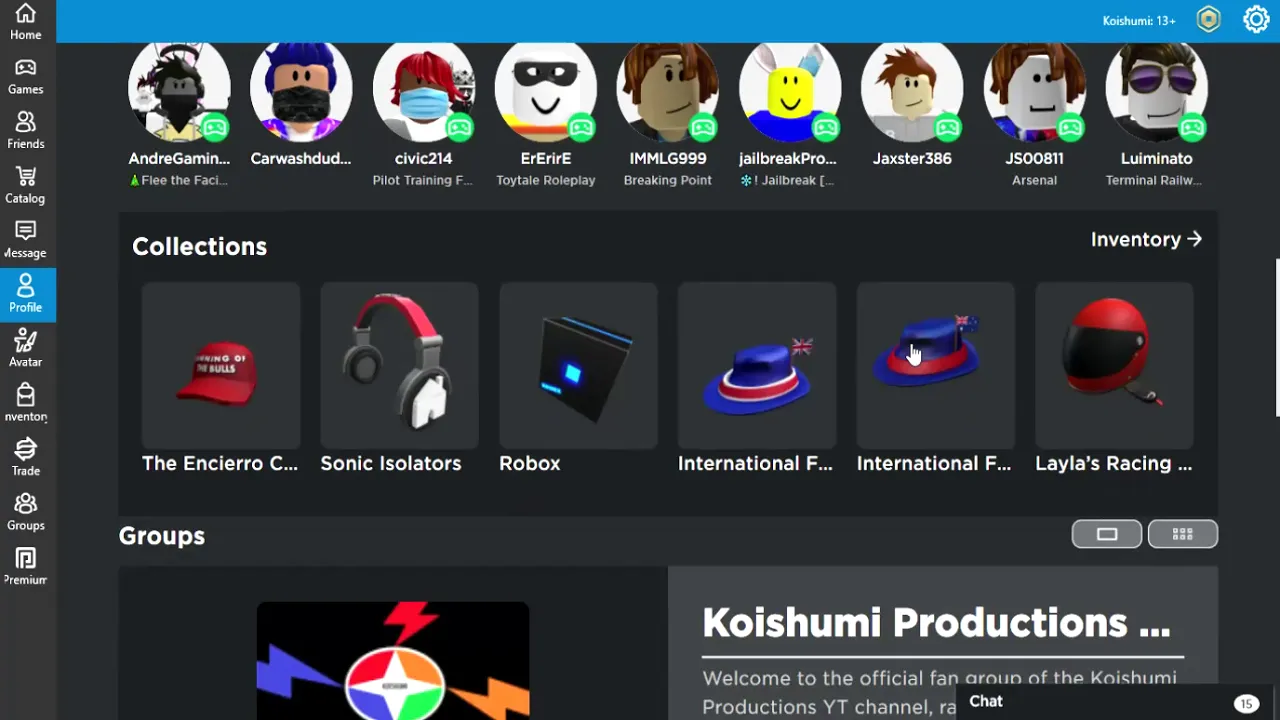This screenshot has height=720, width=1280.
Task: Click the Robux icon in top bar
Action: coord(1209,20)
